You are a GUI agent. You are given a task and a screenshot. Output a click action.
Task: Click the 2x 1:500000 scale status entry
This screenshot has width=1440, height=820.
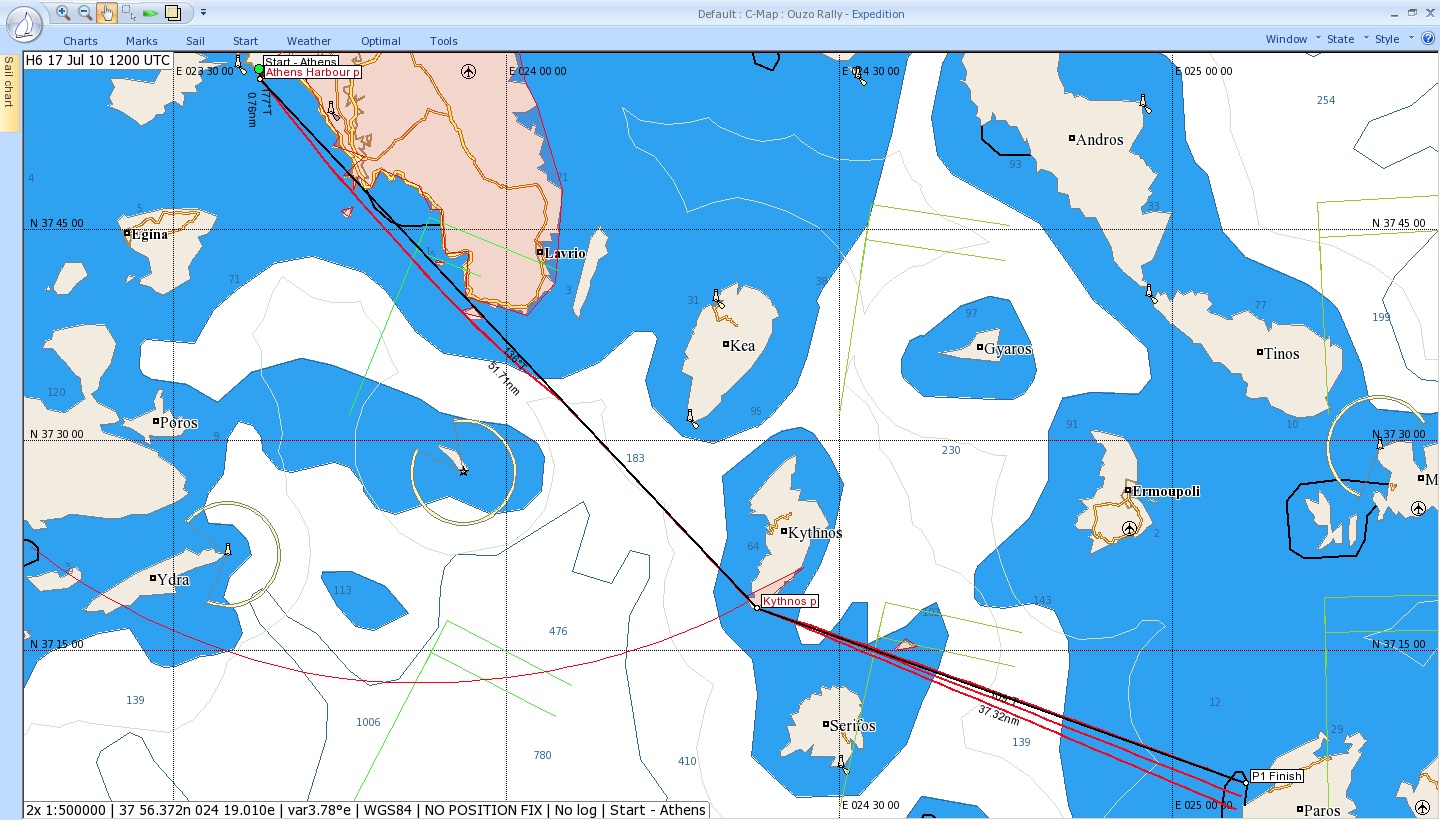(x=66, y=810)
